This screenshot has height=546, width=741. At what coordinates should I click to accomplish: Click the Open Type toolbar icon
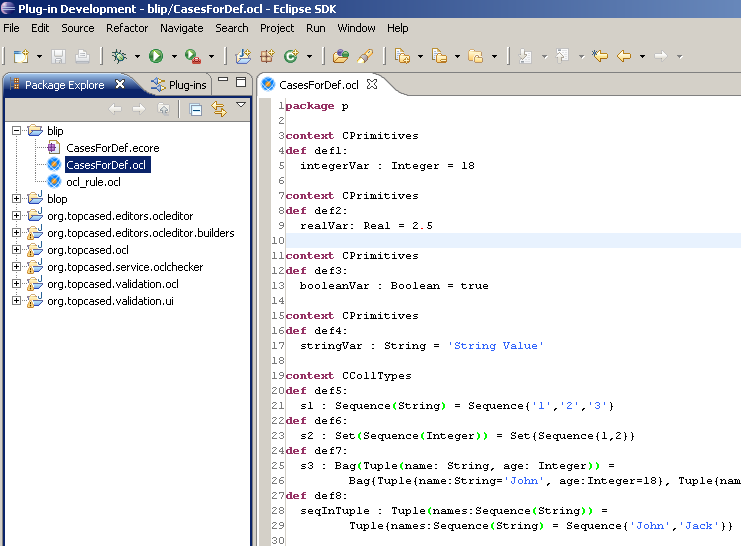click(341, 56)
